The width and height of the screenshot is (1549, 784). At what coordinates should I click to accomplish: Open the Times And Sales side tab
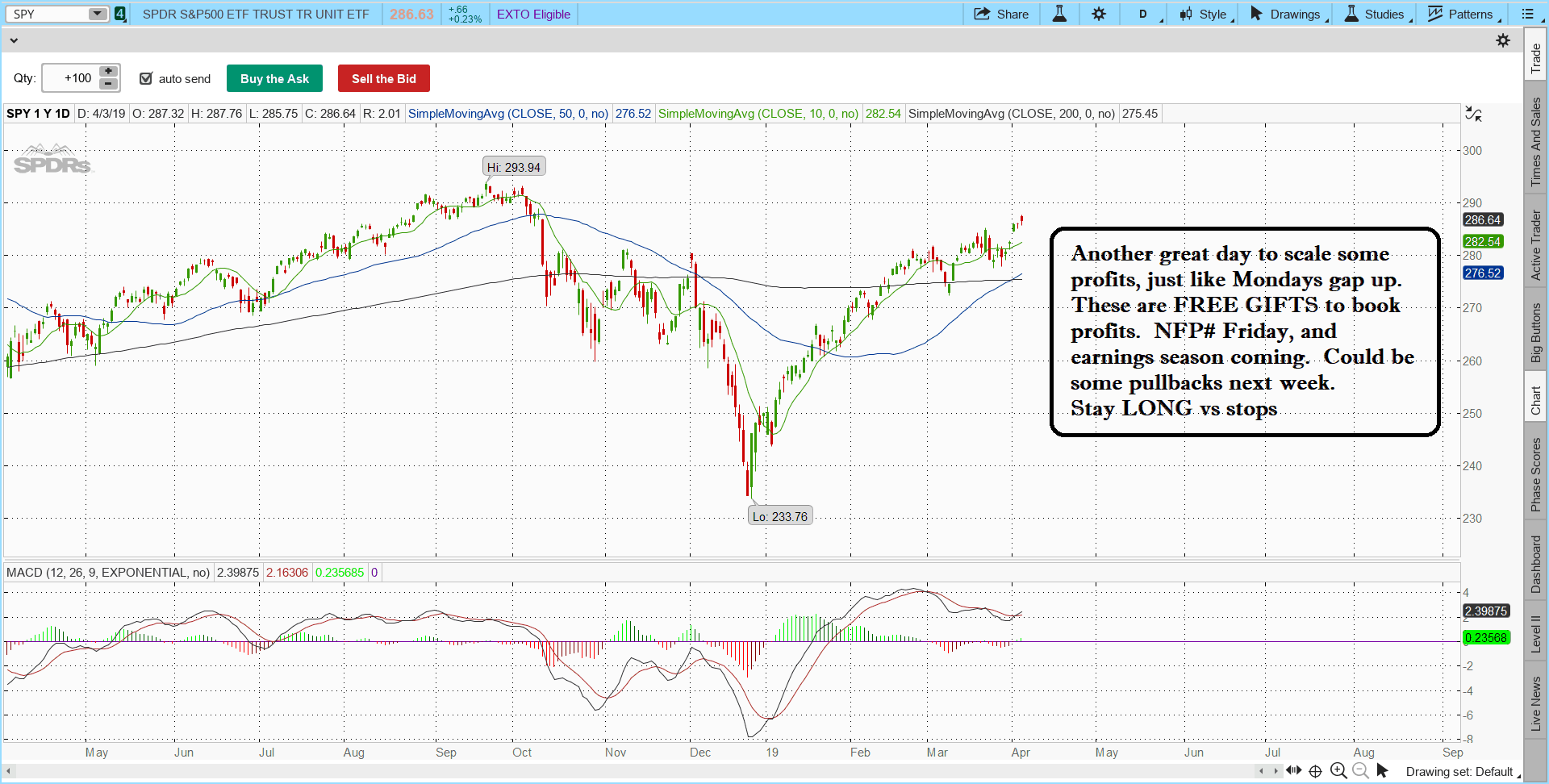1536,142
